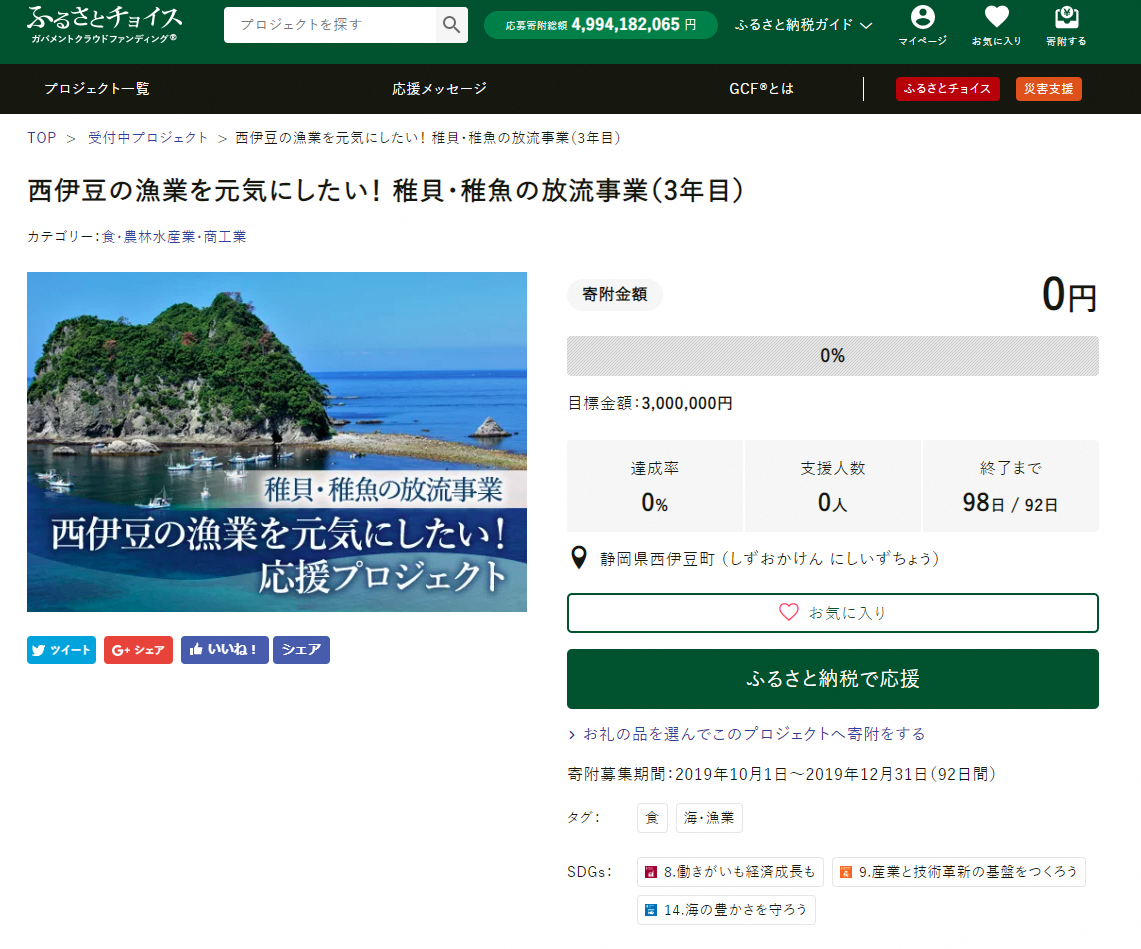Click the 災害支援 button
The height and width of the screenshot is (949, 1141).
click(x=1048, y=89)
